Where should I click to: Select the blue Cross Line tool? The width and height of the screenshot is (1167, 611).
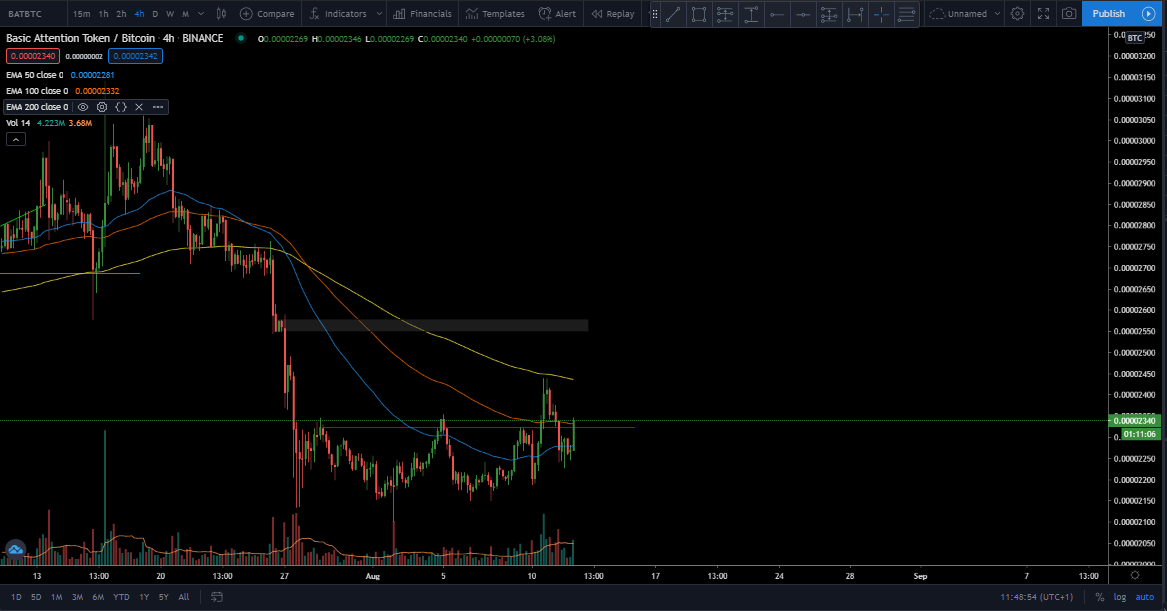[x=881, y=13]
